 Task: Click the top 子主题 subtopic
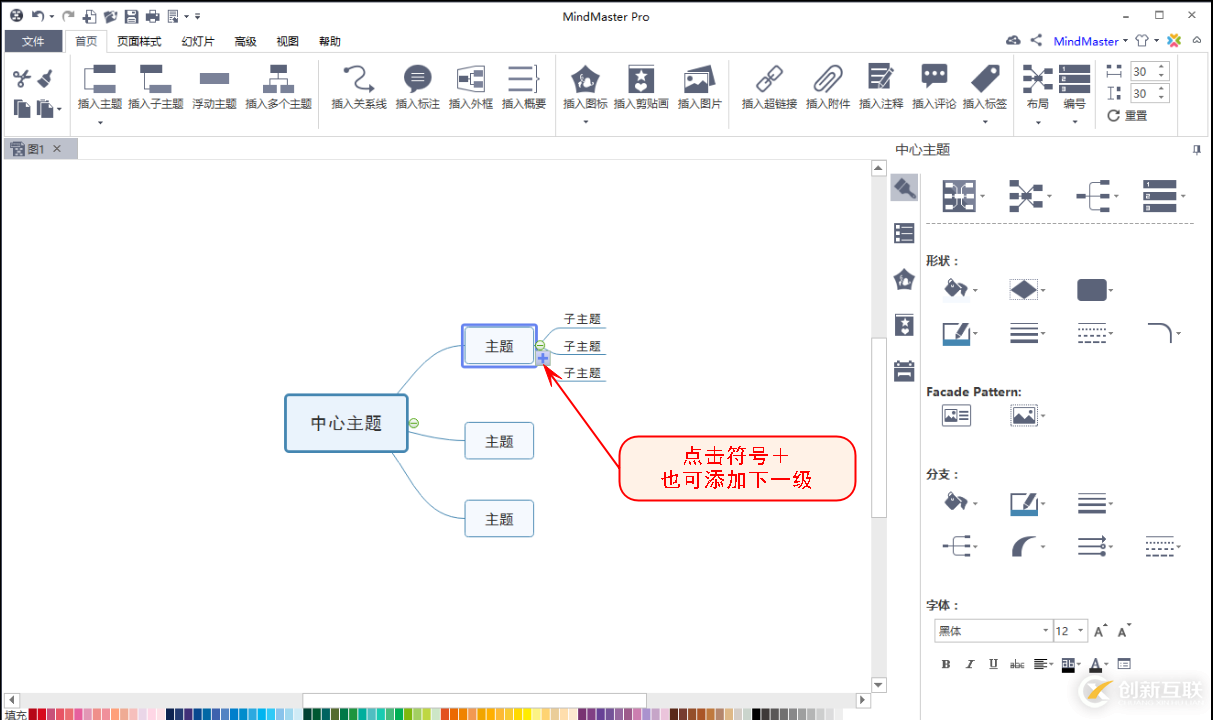(x=582, y=319)
